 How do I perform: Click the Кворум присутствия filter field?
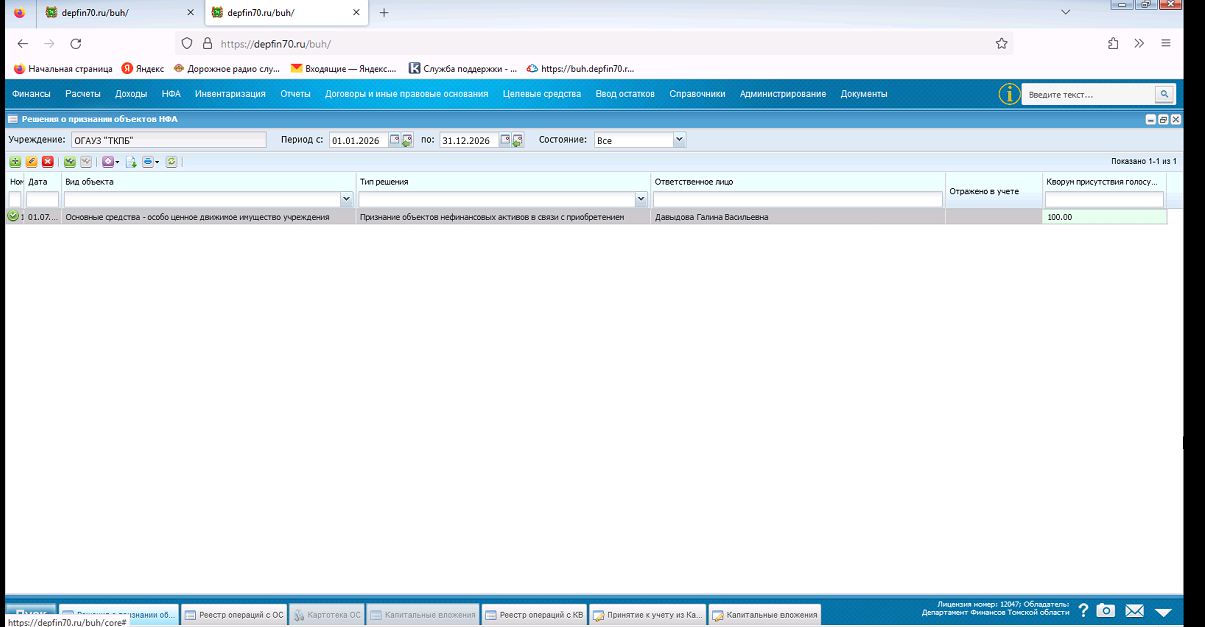pyautogui.click(x=1104, y=200)
